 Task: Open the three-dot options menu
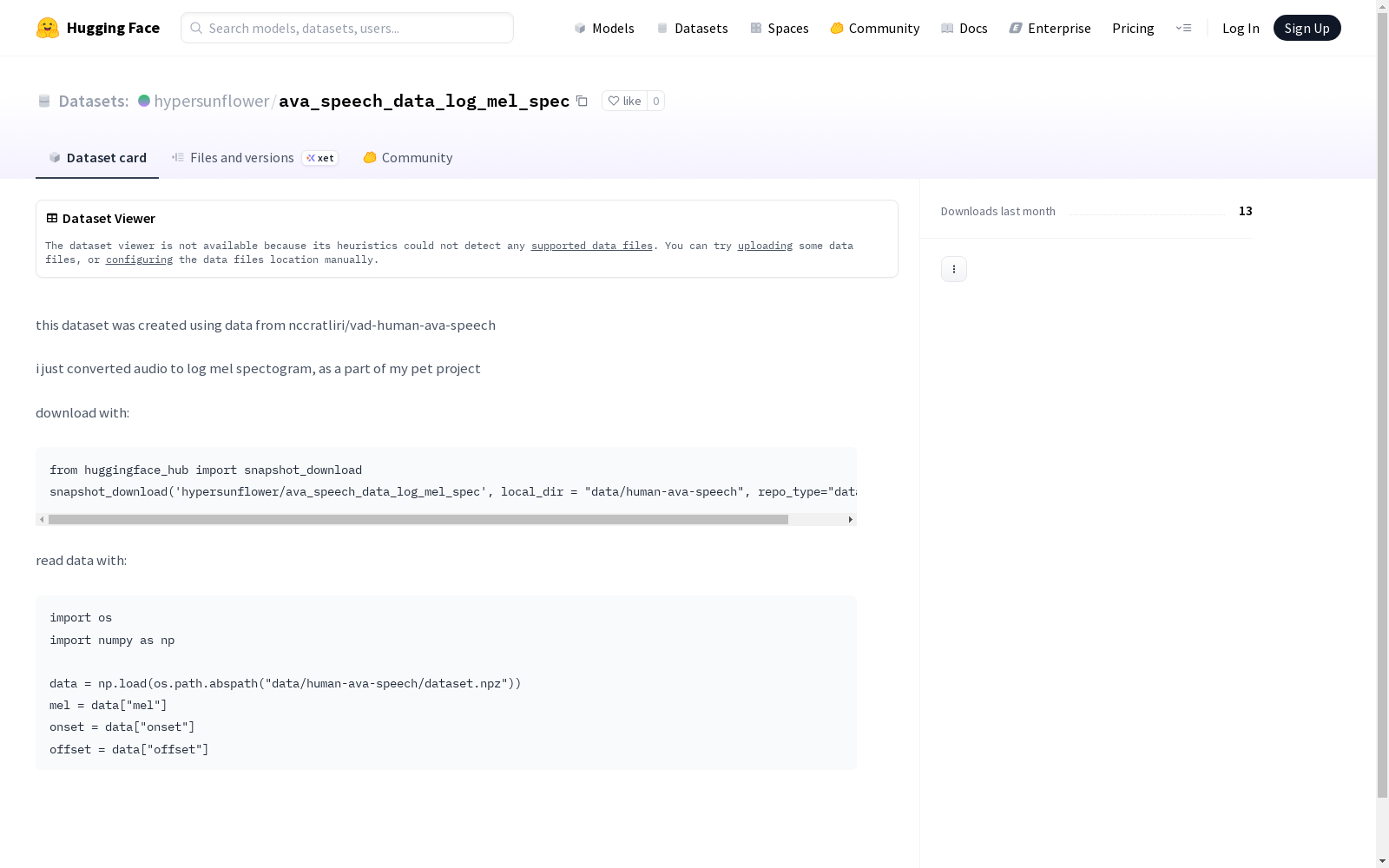[x=953, y=269]
